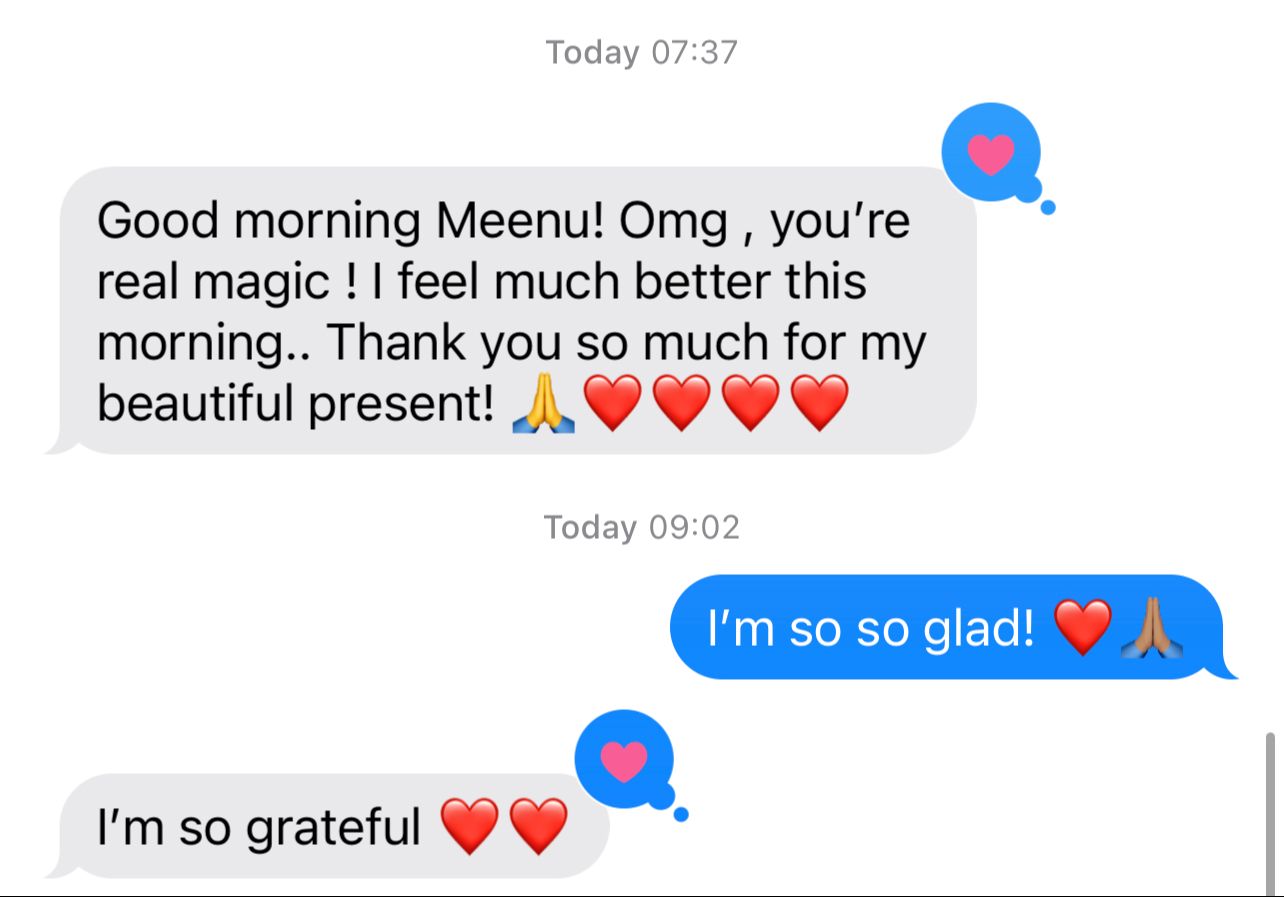
Task: Click the "Today 09:02" timestamp
Action: [x=641, y=527]
